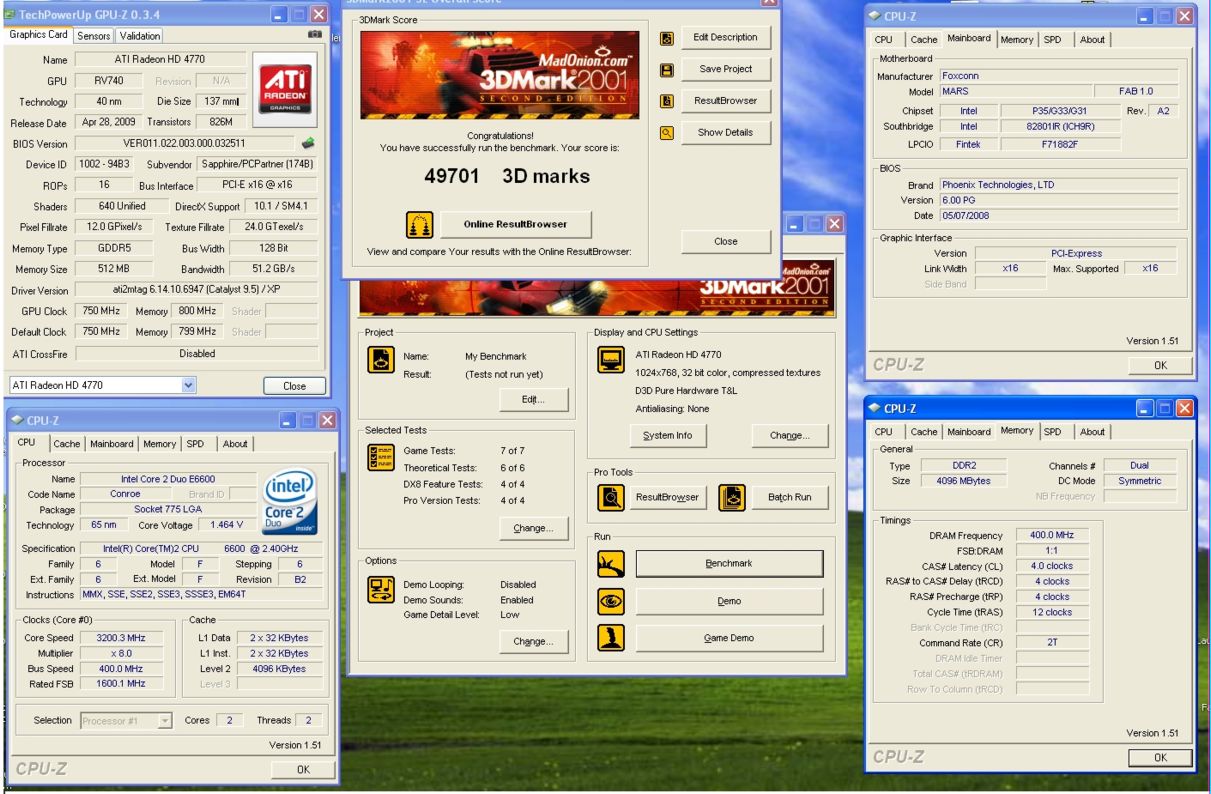
Task: Click the Close button in GPU-Z
Action: click(x=295, y=385)
